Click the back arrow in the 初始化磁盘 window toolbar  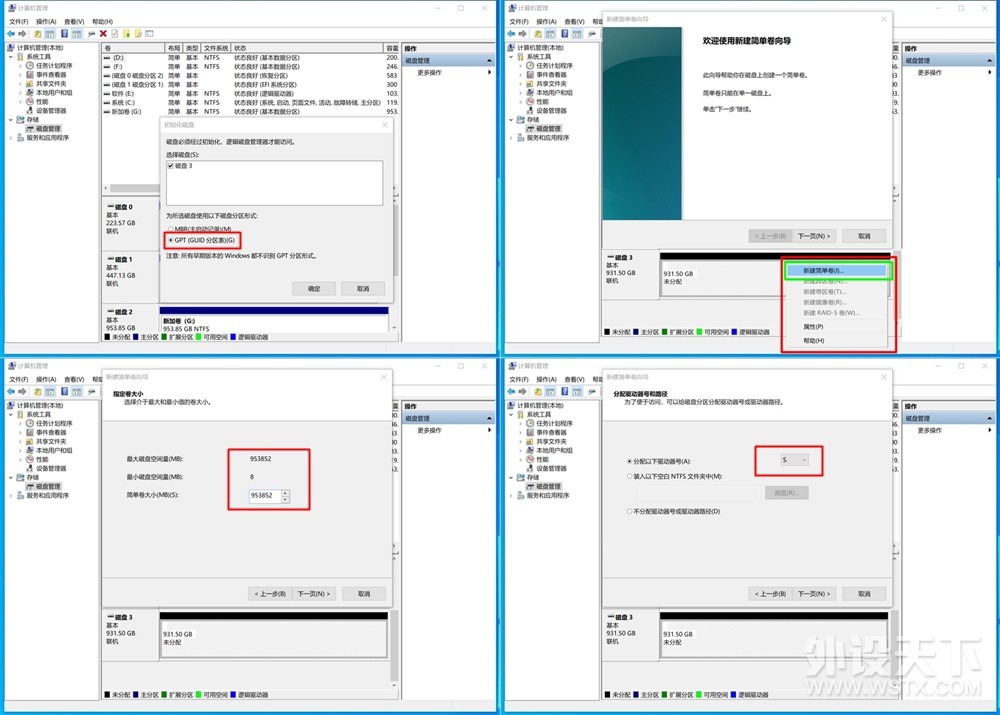point(11,34)
